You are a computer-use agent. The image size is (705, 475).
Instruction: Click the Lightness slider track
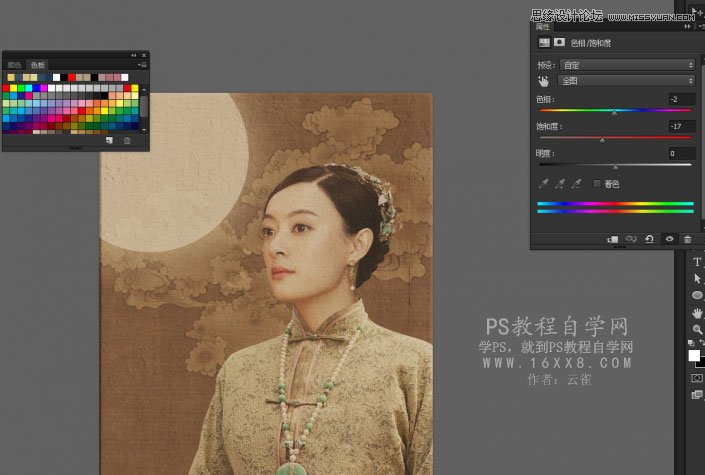[615, 165]
